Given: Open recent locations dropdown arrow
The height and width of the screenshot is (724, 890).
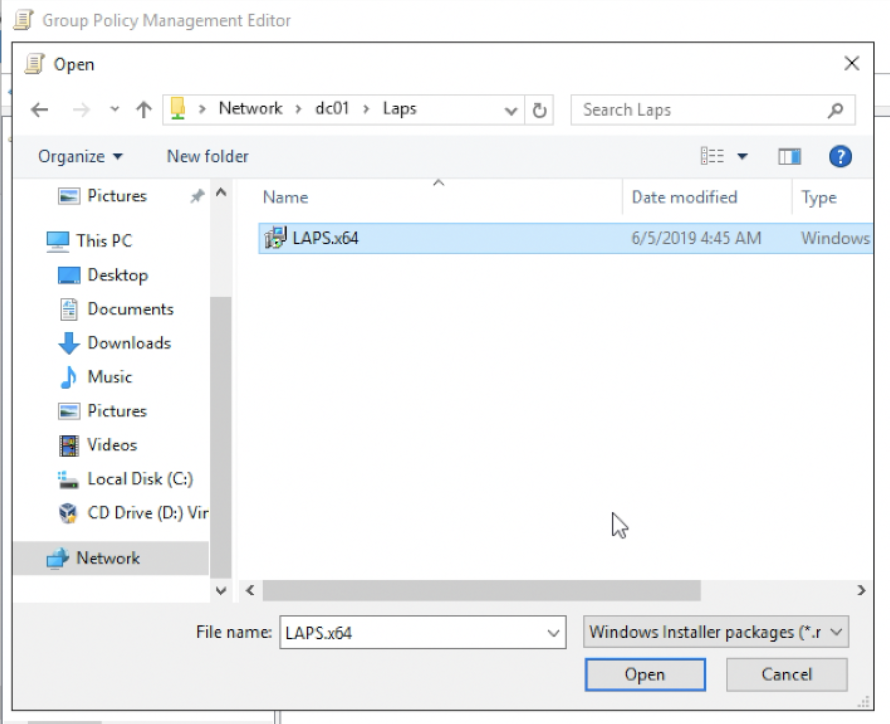Looking at the screenshot, I should (115, 109).
